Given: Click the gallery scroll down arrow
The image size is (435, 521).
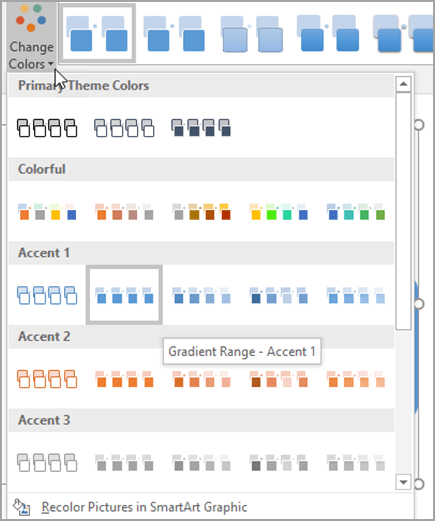Looking at the screenshot, I should coord(403,482).
